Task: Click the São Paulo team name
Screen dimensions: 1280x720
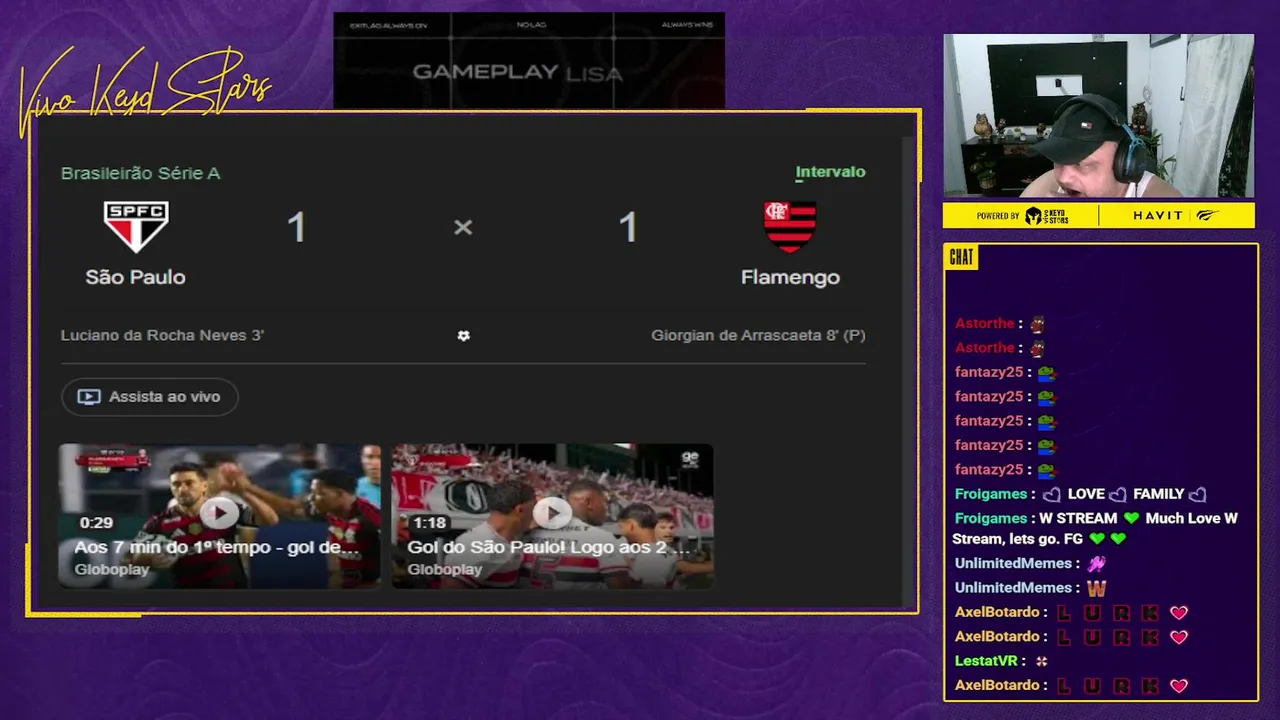Action: tap(135, 277)
